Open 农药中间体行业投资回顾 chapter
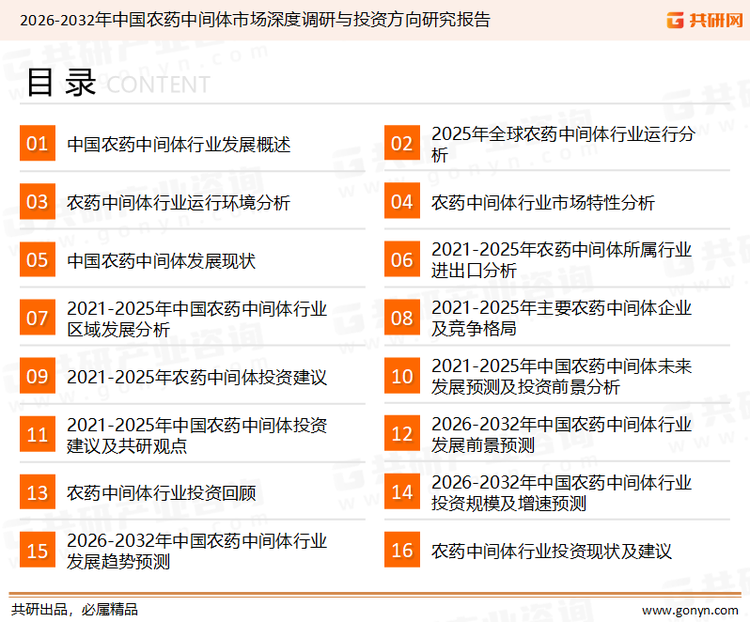This screenshot has height=622, width=750. tap(161, 493)
